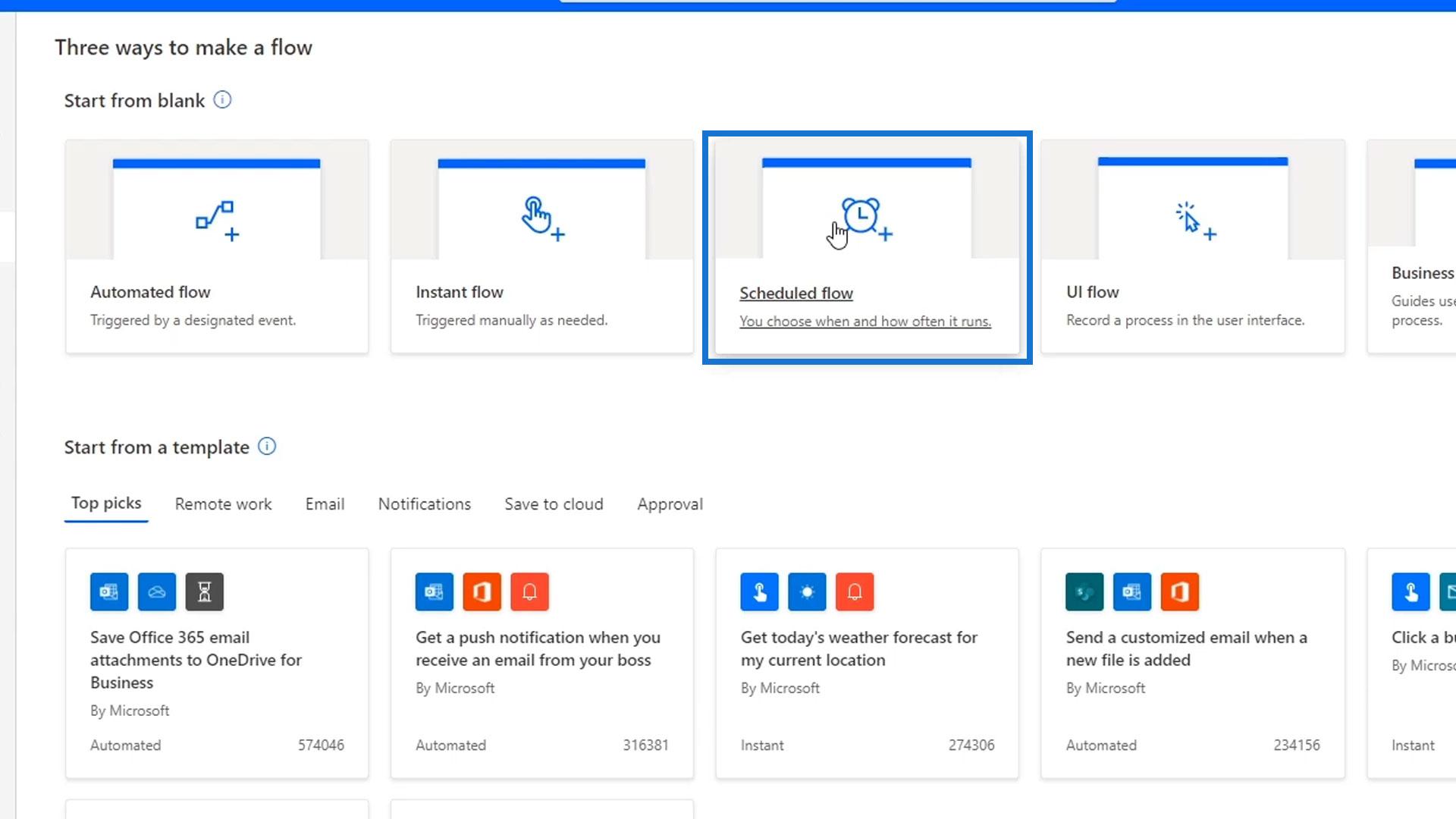
Task: Open the Automated flow card title
Action: click(x=150, y=292)
